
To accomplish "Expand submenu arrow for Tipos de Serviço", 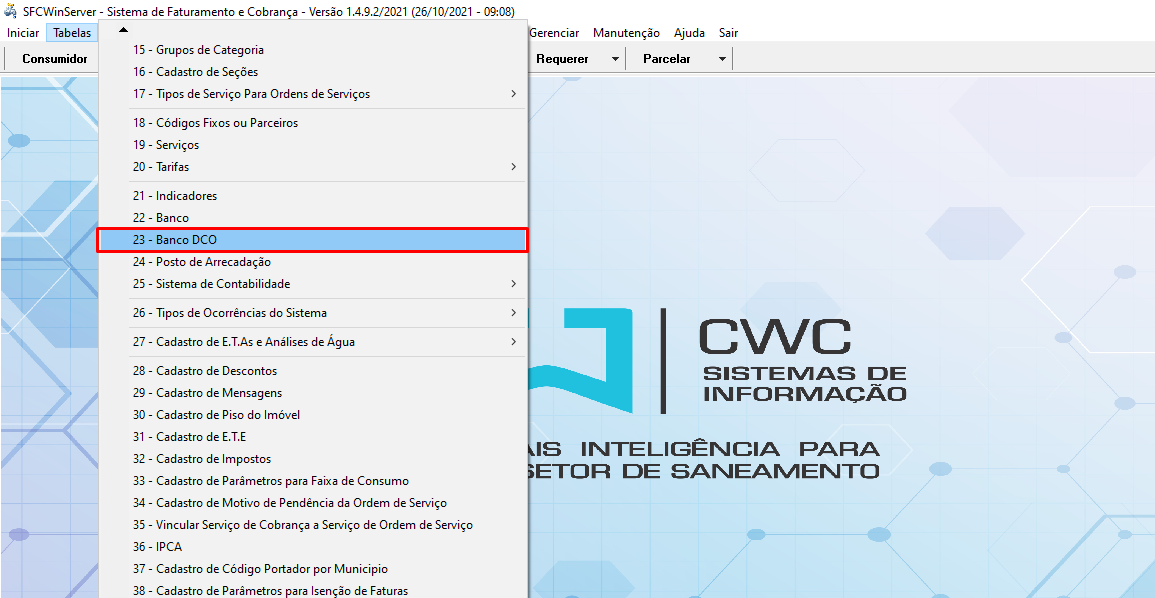I will click(513, 94).
